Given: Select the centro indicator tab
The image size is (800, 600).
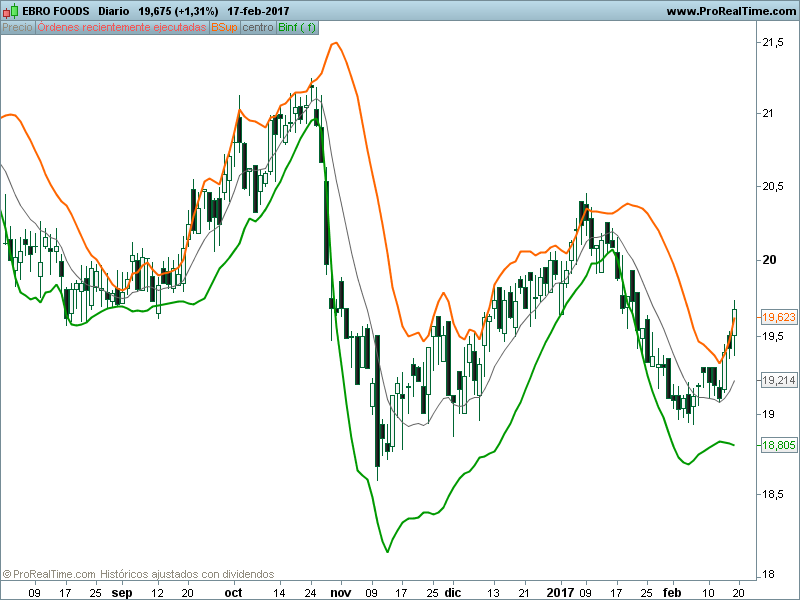Looking at the screenshot, I should 258,28.
